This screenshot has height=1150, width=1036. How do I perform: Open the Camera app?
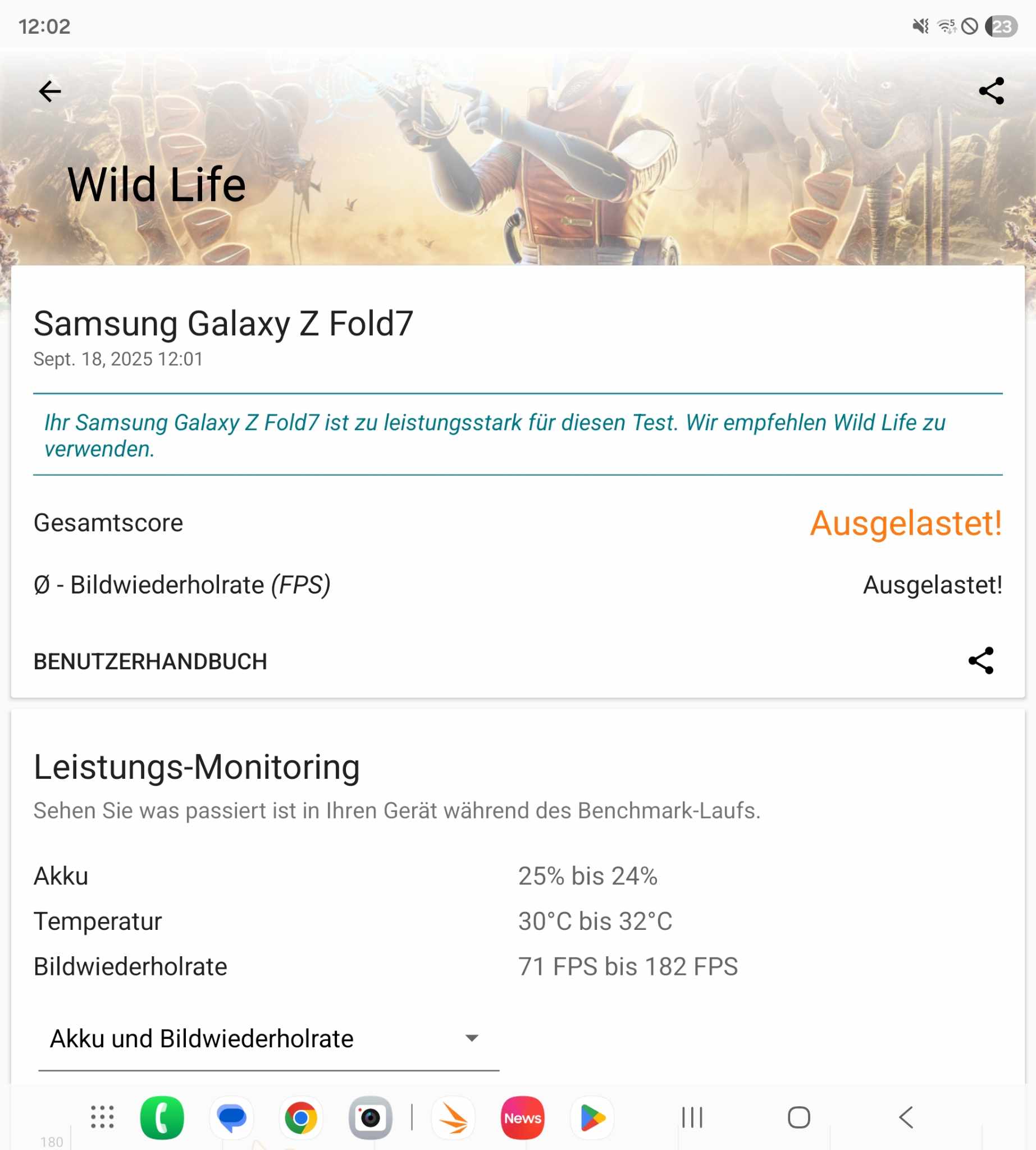point(371,1117)
